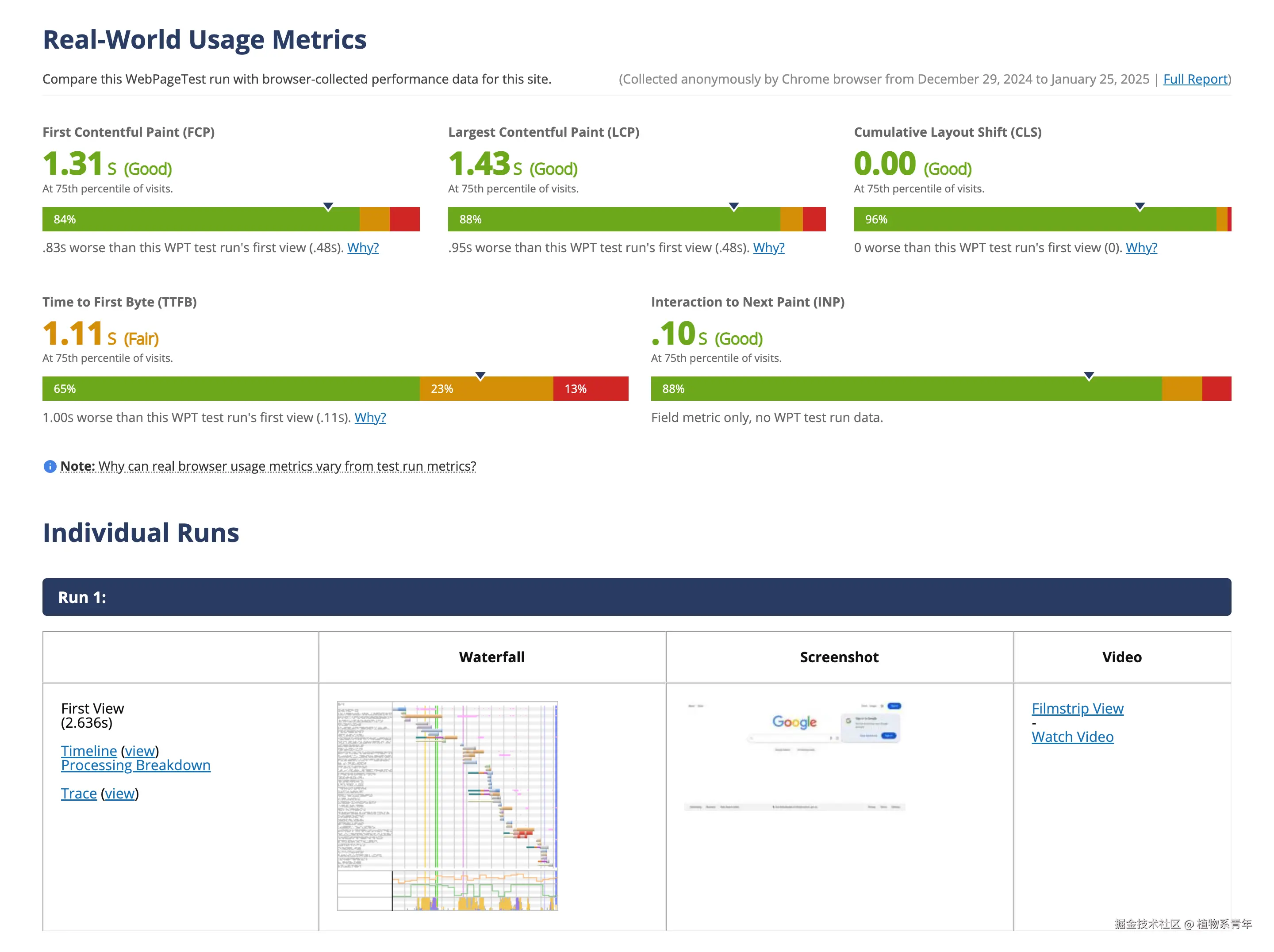1274x952 pixels.
Task: Open Filmstrip View link
Action: pos(1077,708)
